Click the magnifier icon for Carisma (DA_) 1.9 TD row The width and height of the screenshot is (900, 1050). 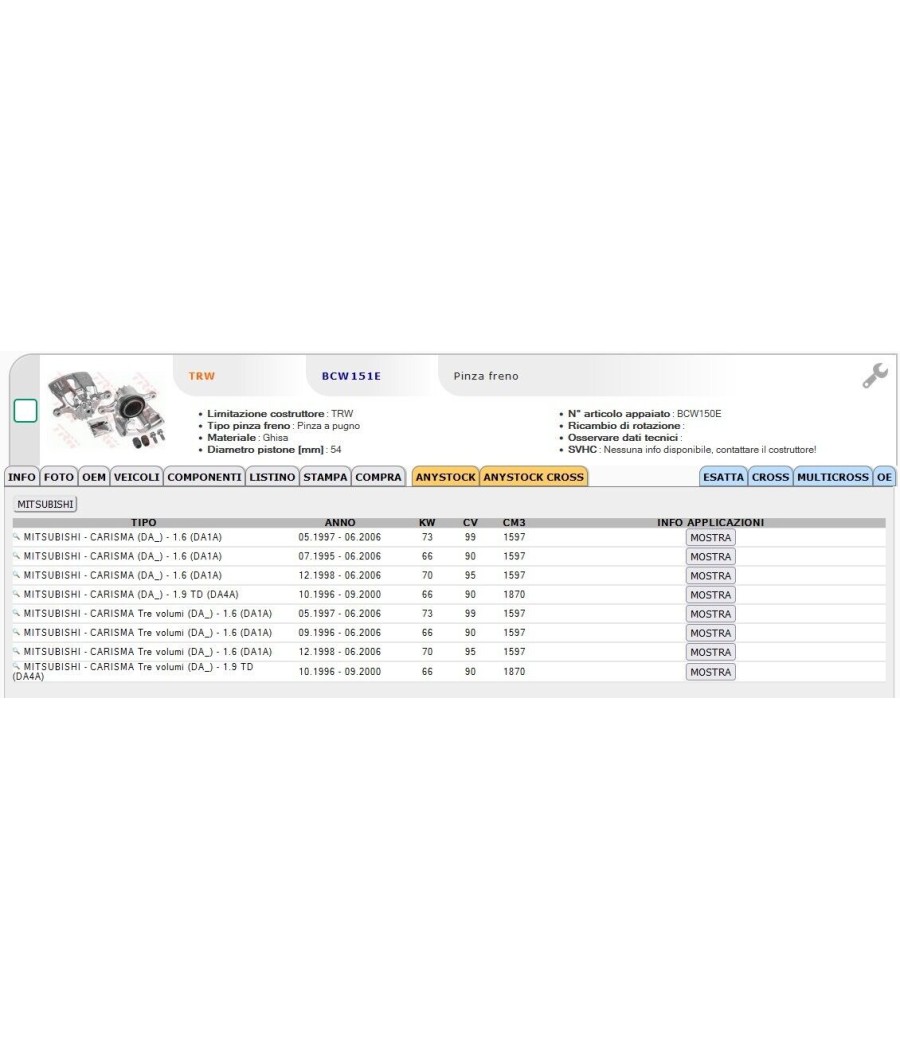pyautogui.click(x=17, y=594)
